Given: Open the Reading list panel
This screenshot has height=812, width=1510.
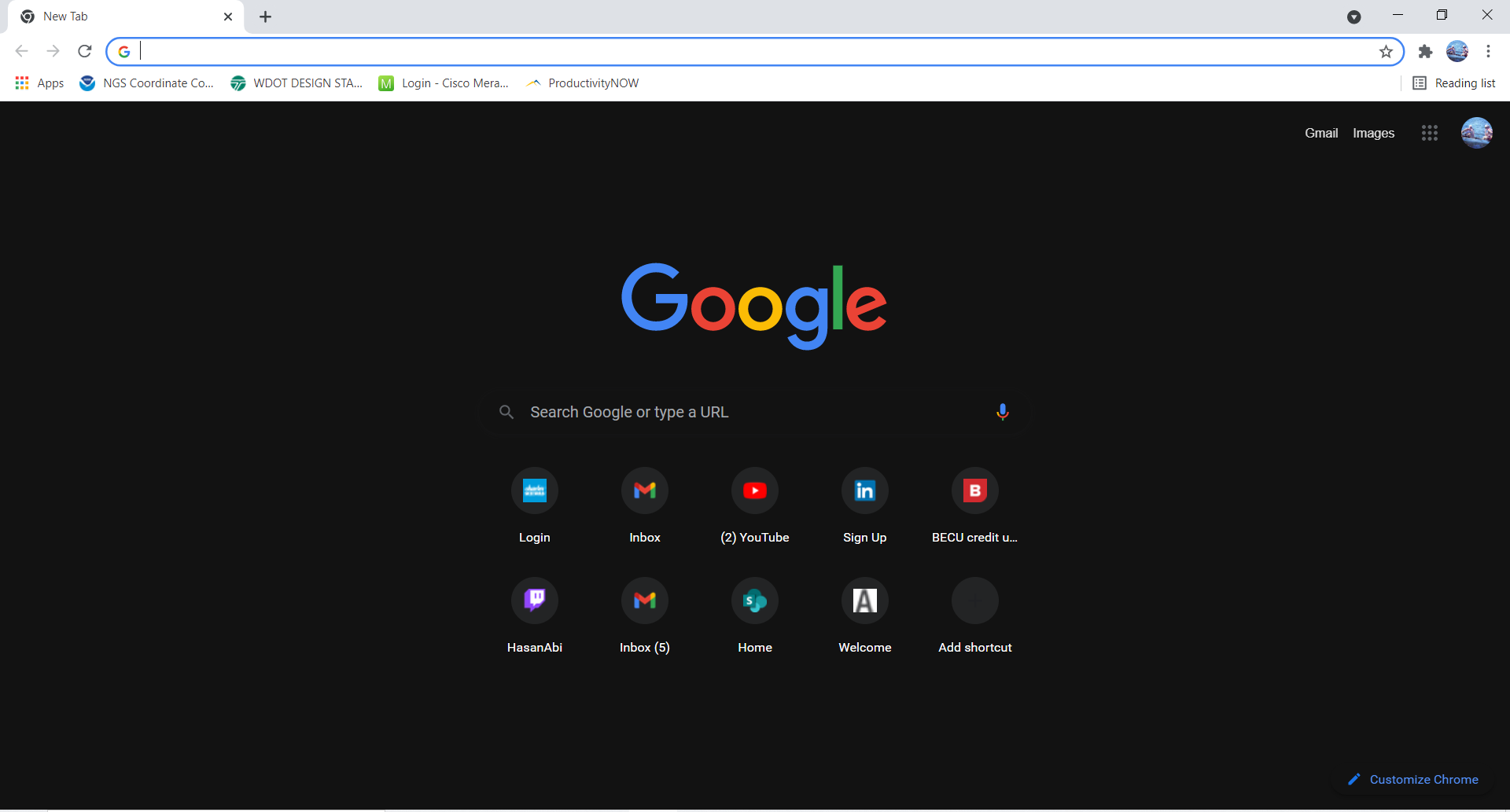Looking at the screenshot, I should pos(1454,83).
